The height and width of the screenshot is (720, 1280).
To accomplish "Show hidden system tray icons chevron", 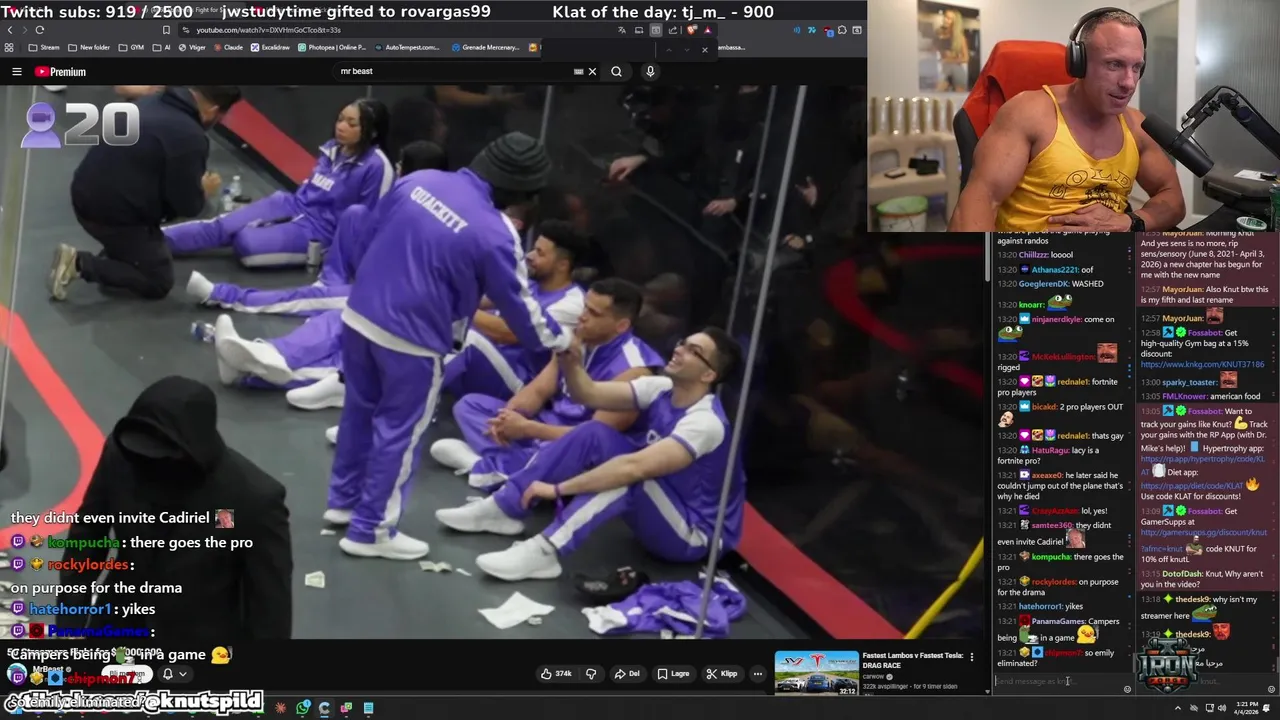I will [1178, 708].
